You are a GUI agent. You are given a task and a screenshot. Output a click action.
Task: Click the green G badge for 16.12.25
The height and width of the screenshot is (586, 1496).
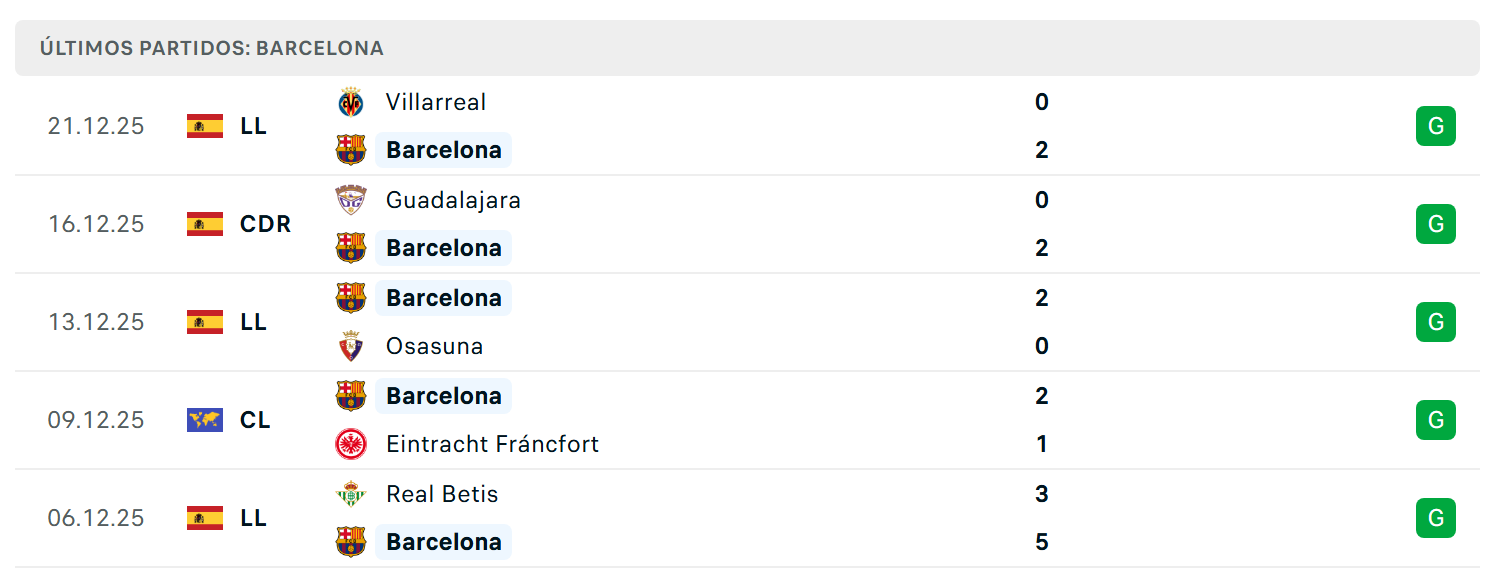pos(1436,224)
